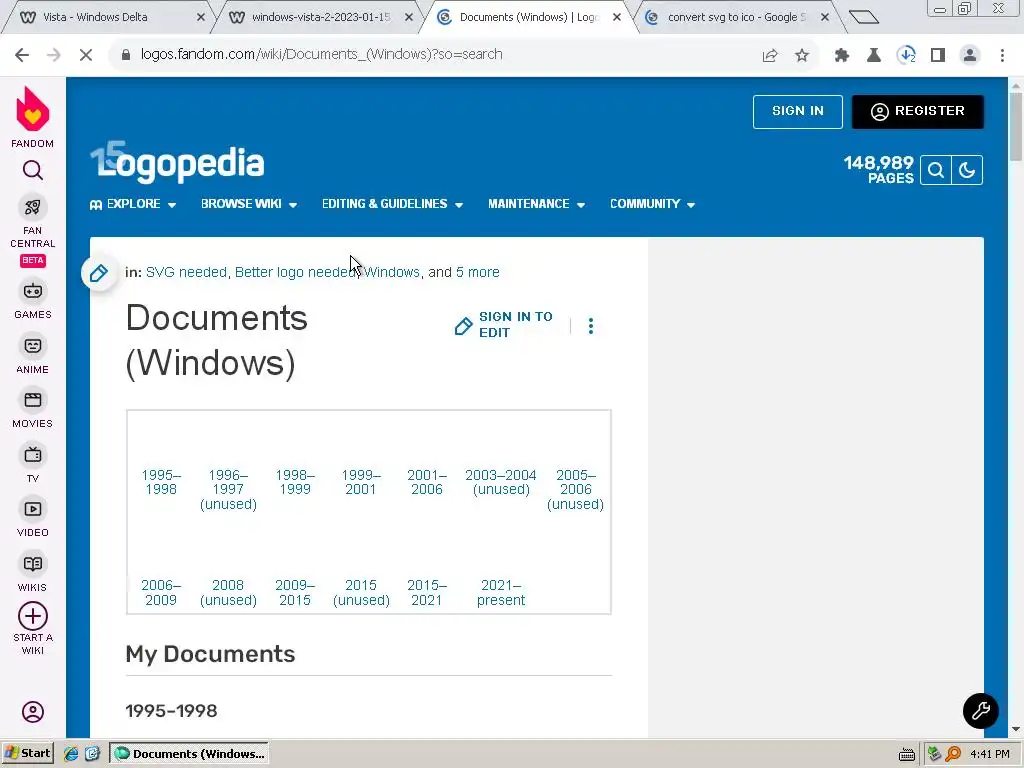The image size is (1024, 768).
Task: Click Sign in to Edit link
Action: (x=504, y=325)
